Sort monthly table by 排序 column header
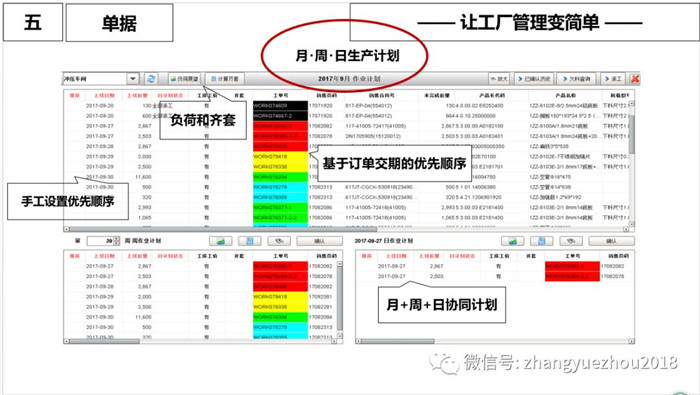 coord(75,96)
